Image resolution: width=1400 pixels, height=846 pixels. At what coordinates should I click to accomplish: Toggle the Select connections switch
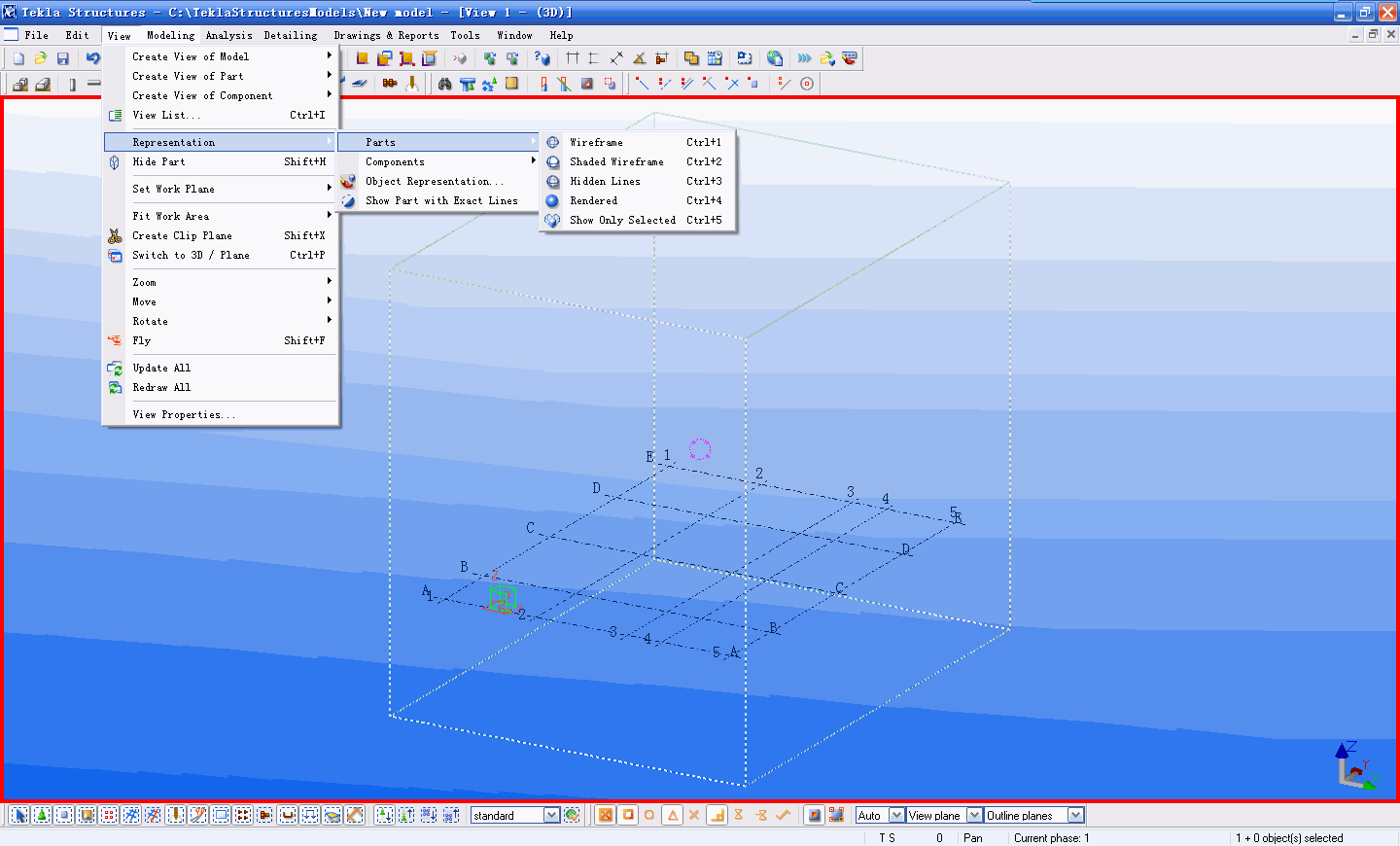[x=42, y=815]
